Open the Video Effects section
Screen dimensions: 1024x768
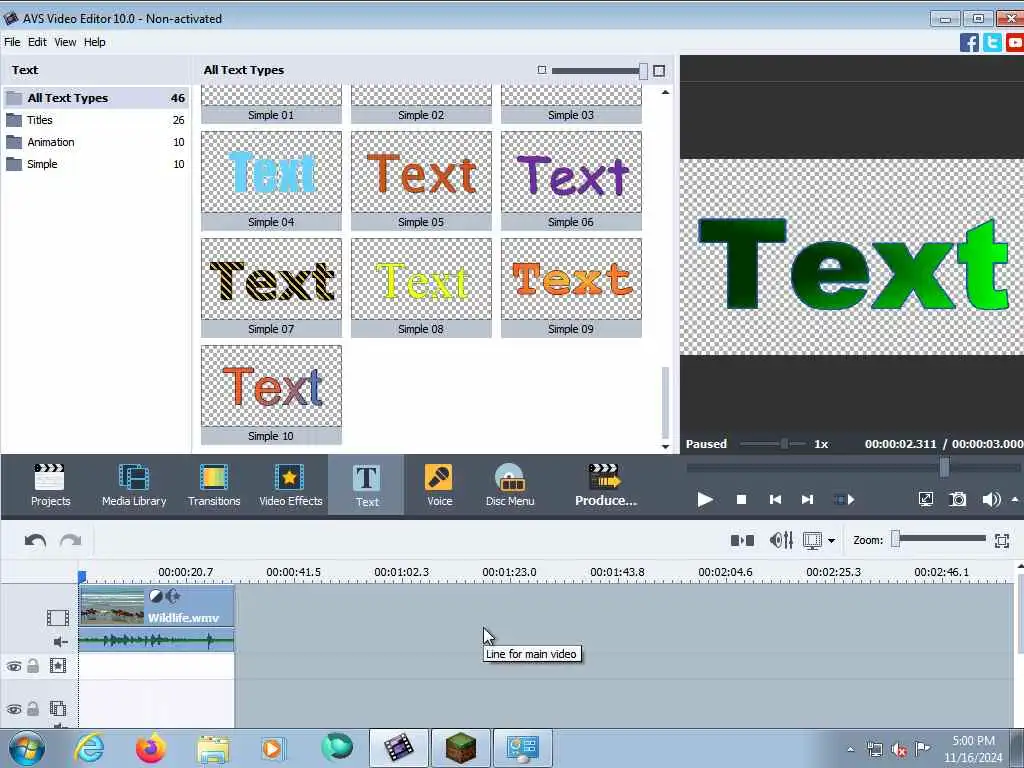click(x=291, y=485)
